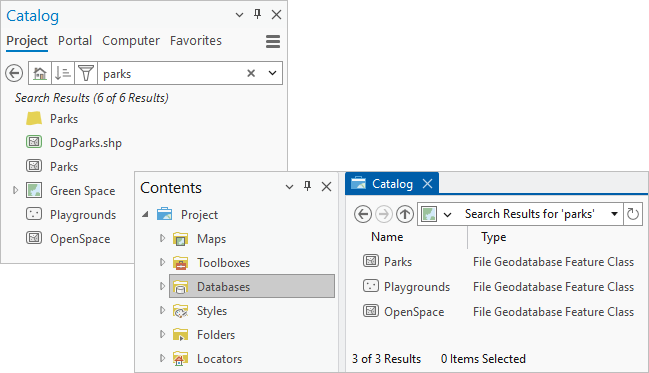Close the Catalog view tab
This screenshot has height=373, width=649.
point(428,183)
